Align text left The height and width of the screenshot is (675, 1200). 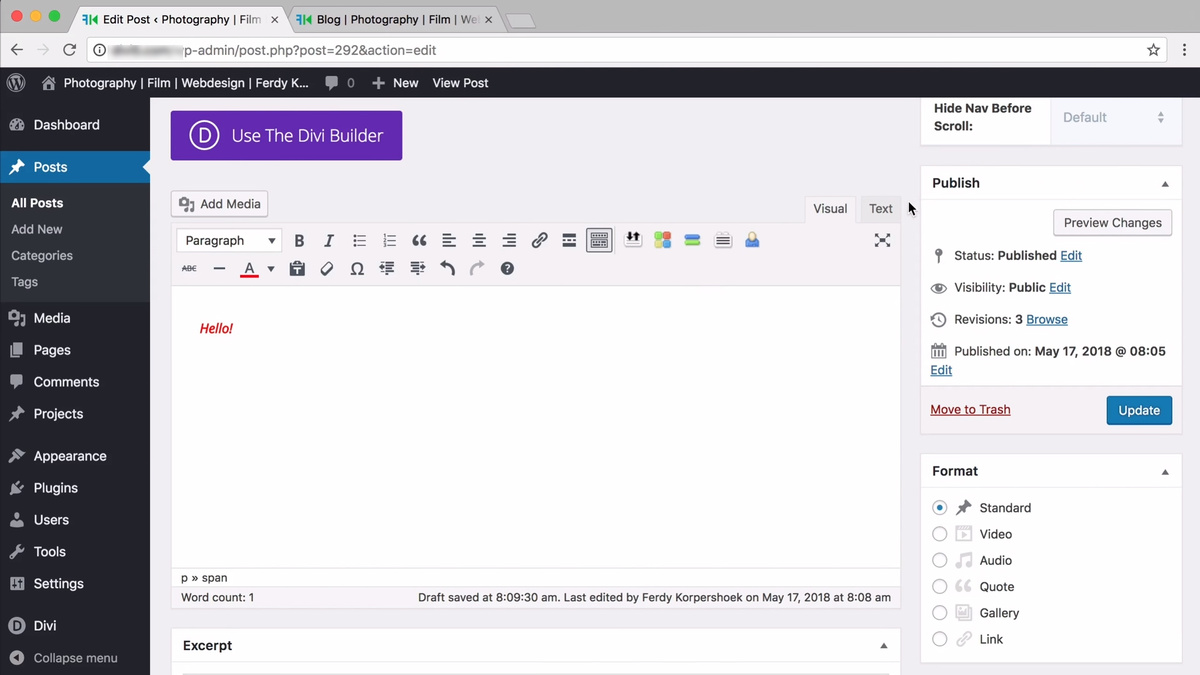point(449,241)
